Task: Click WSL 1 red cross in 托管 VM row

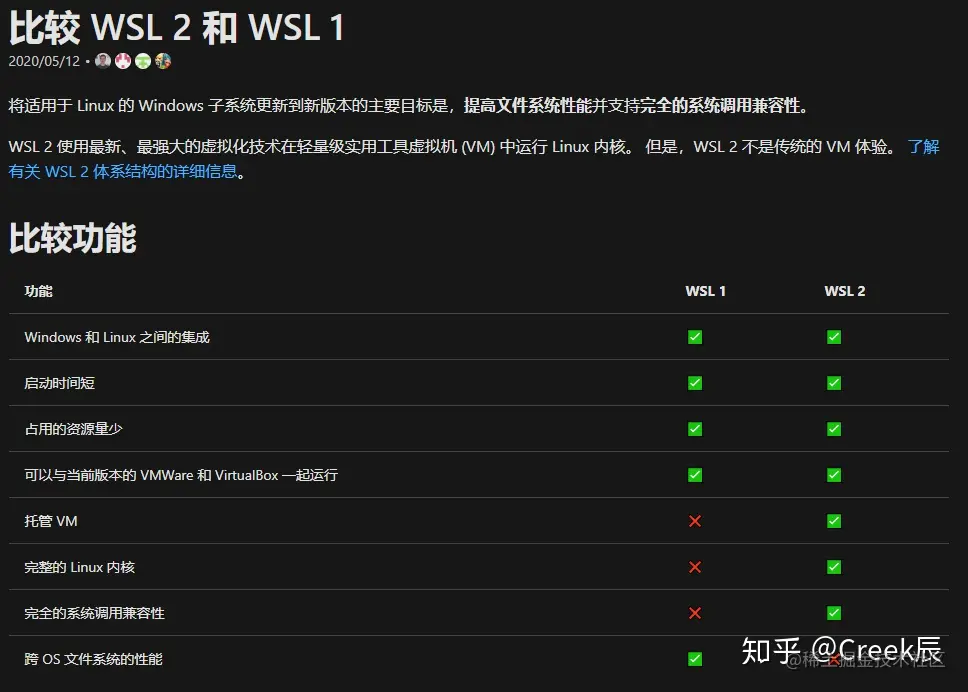Action: (x=695, y=521)
